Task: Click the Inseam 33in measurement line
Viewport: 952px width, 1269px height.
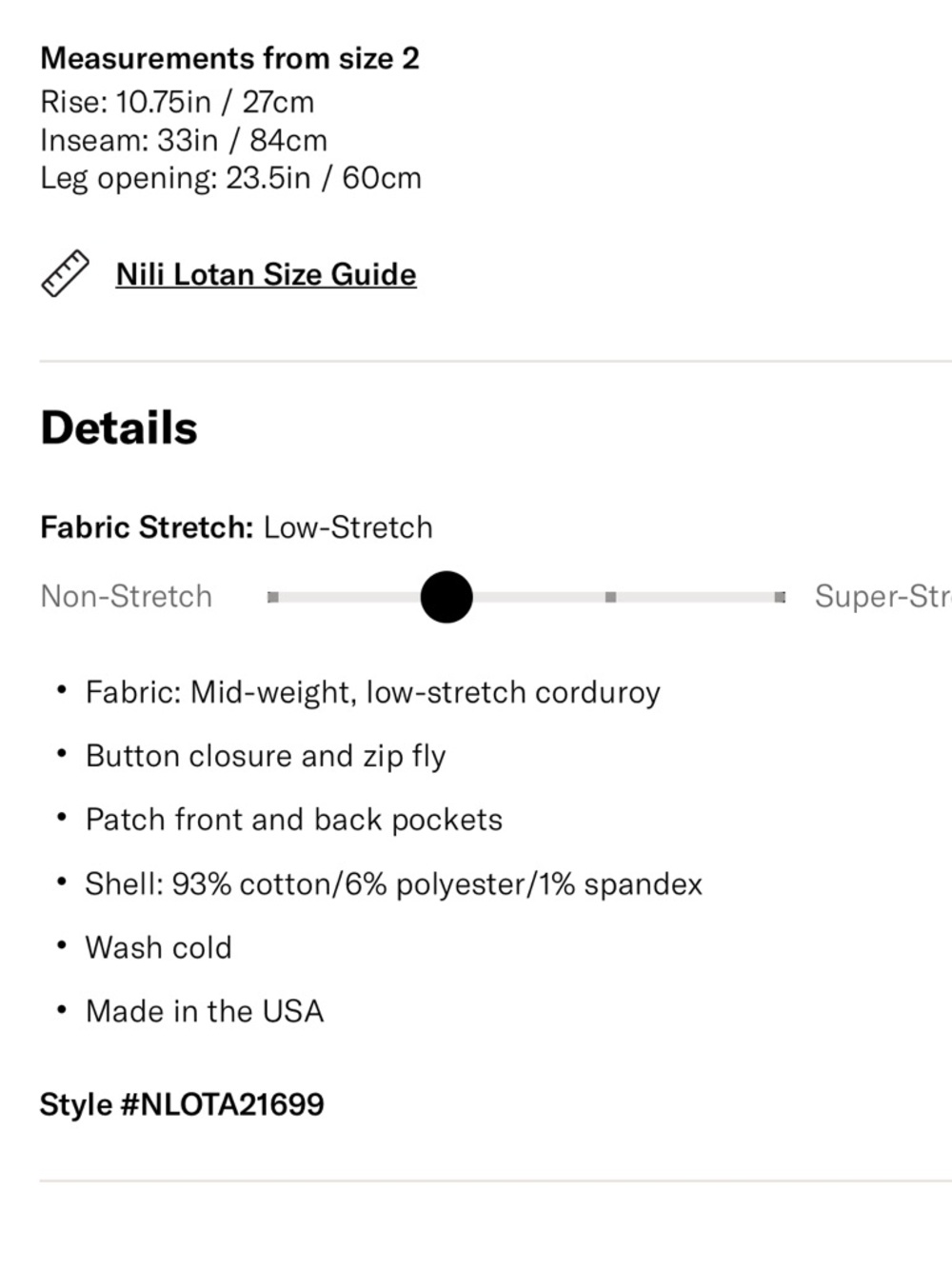Action: [x=184, y=140]
